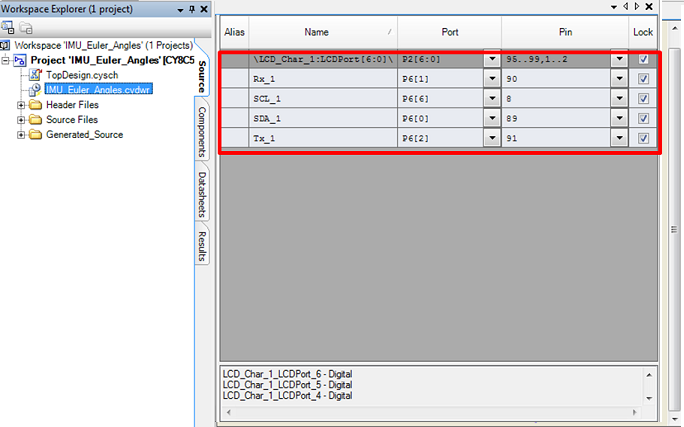Click the second Workspace Explorer toolbar icon
Screen dimensions: 684x427
click(23, 27)
